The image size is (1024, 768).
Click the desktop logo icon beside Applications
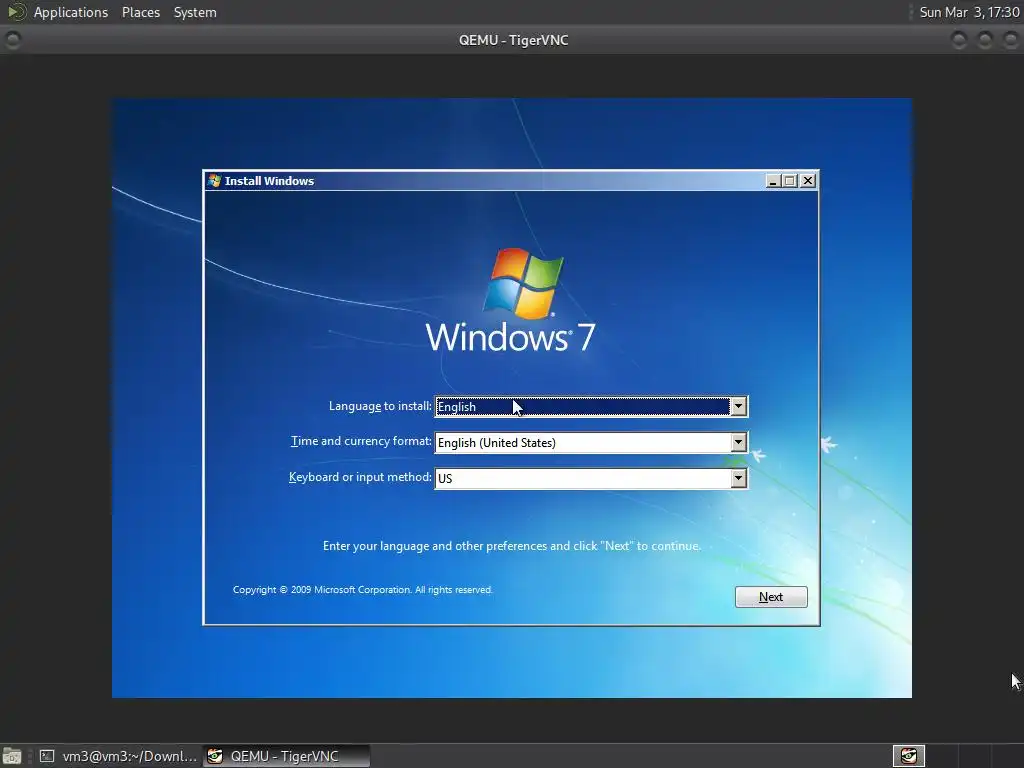pos(17,12)
